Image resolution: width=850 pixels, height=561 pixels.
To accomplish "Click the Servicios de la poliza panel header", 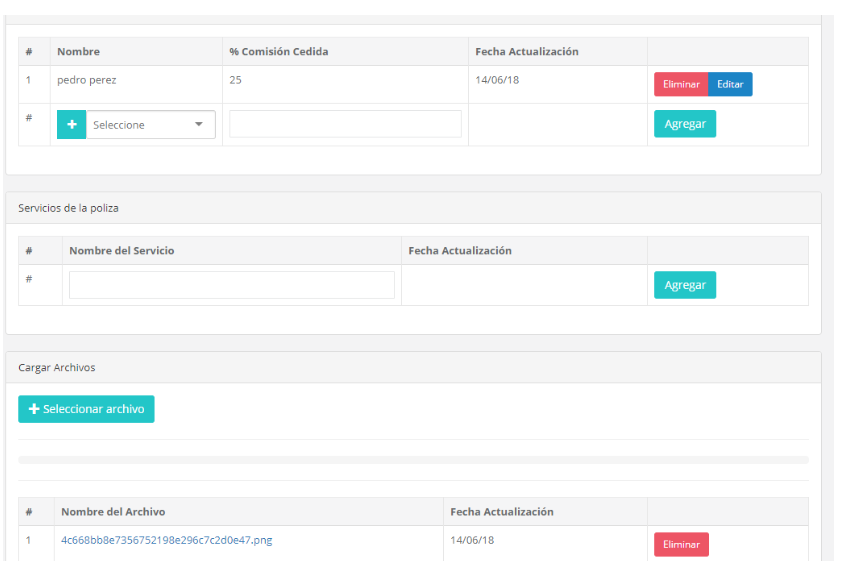I will [69, 208].
